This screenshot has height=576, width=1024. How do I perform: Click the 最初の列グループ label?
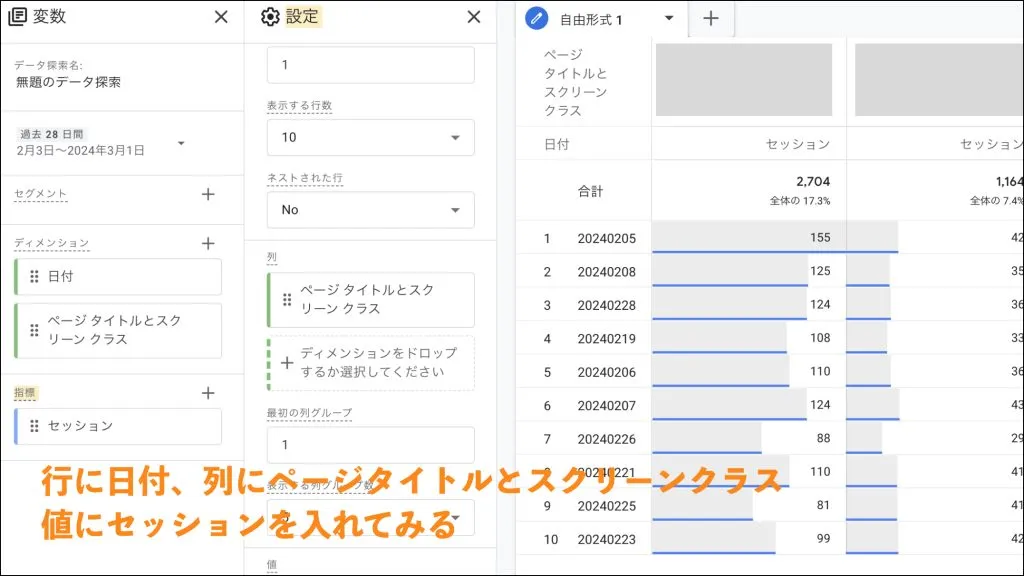pyautogui.click(x=310, y=413)
